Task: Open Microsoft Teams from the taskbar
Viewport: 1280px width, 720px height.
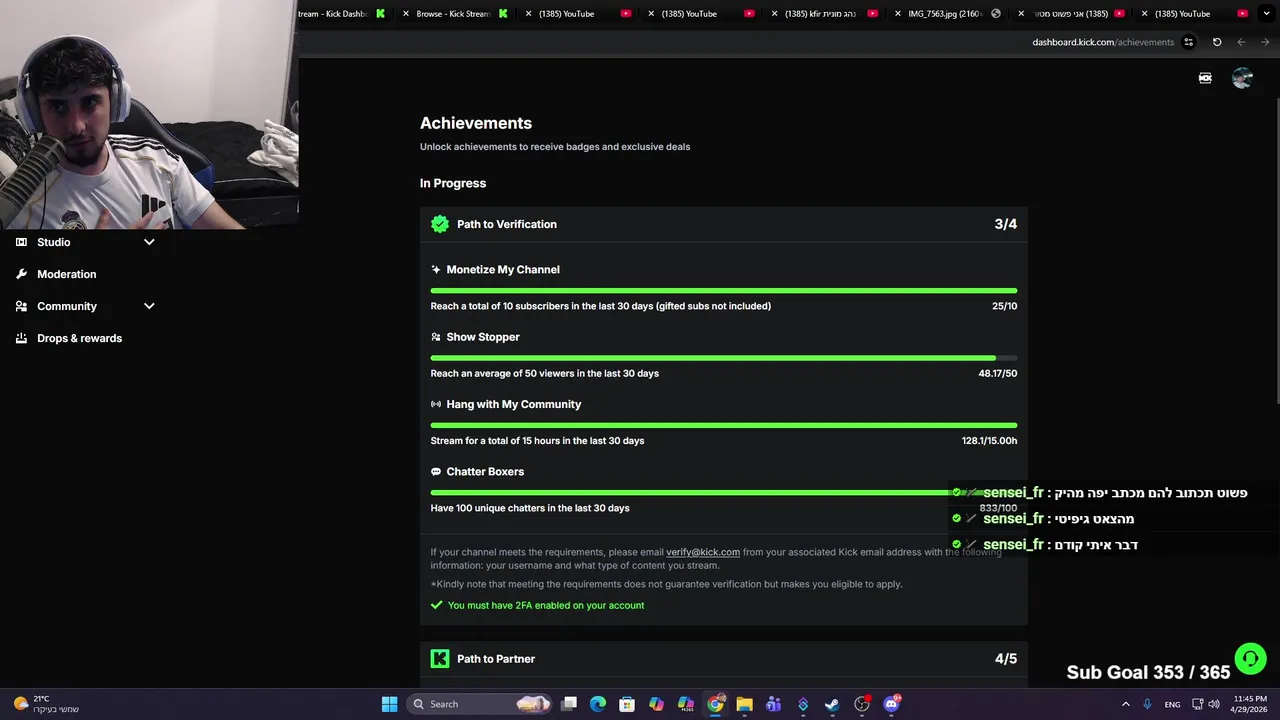Action: (773, 704)
